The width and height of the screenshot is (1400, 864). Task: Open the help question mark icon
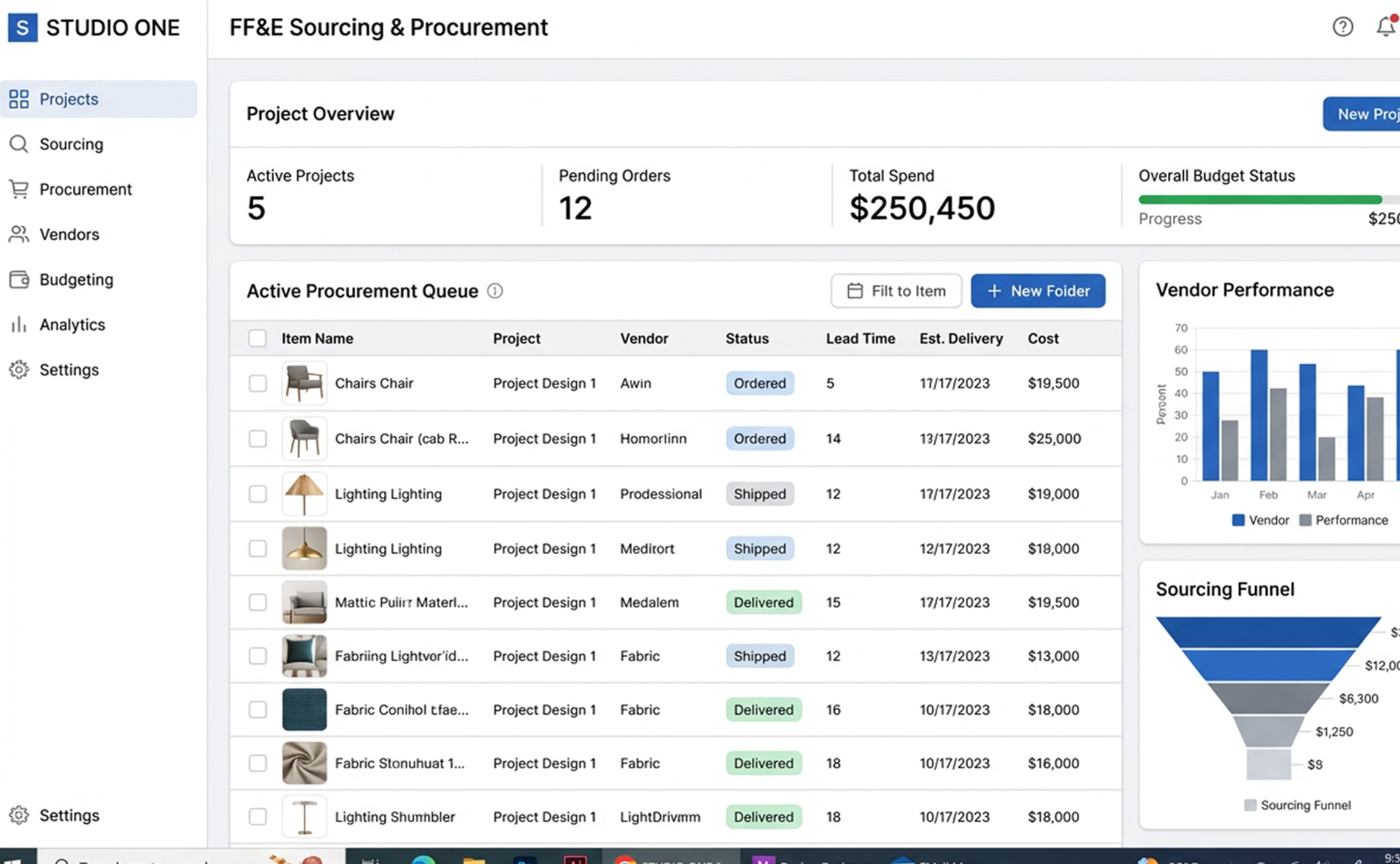point(1342,27)
